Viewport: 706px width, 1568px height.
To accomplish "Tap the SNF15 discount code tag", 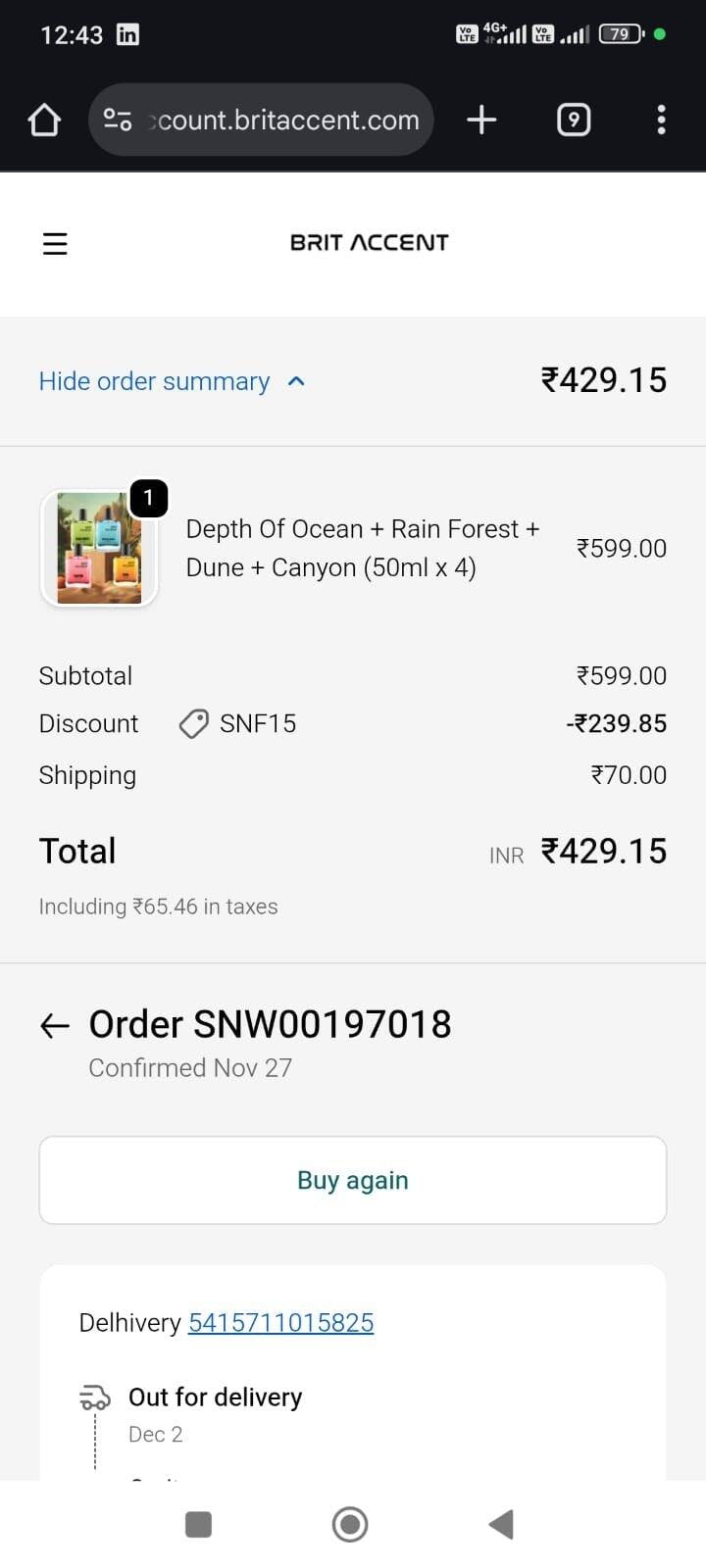I will click(238, 724).
